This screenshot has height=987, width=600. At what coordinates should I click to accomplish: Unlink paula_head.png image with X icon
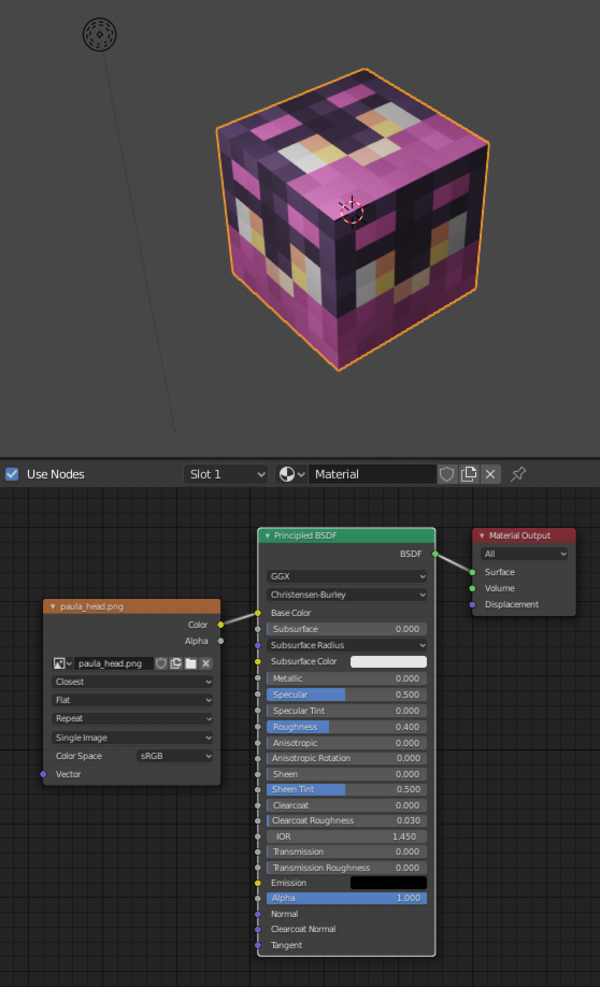pos(206,663)
